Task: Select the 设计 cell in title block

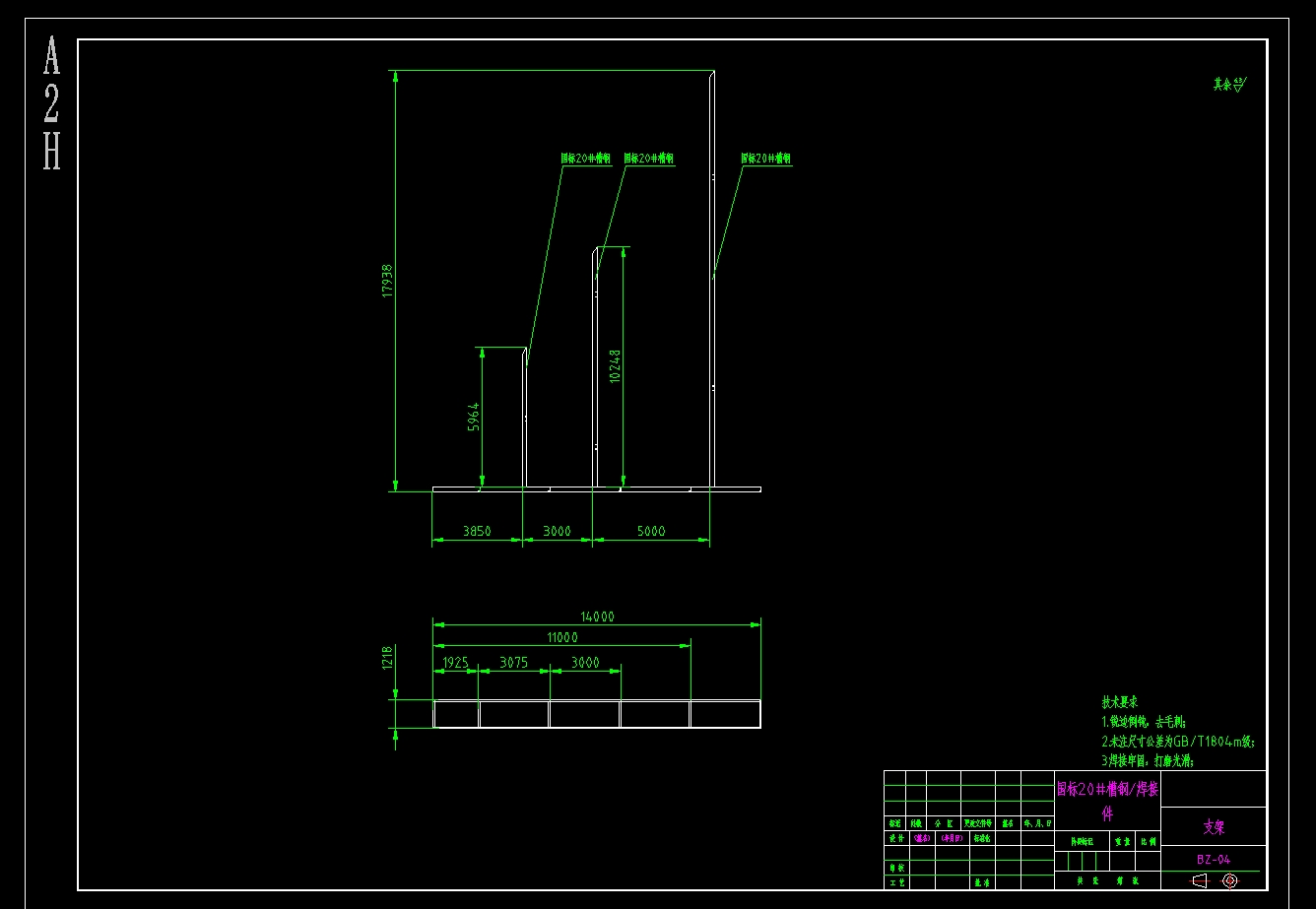Action: (x=896, y=838)
